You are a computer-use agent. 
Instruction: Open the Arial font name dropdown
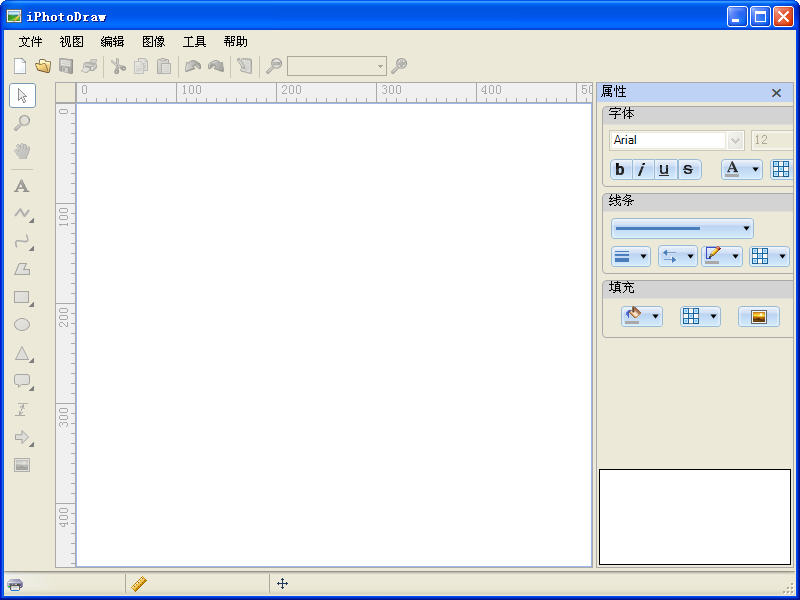pos(735,140)
